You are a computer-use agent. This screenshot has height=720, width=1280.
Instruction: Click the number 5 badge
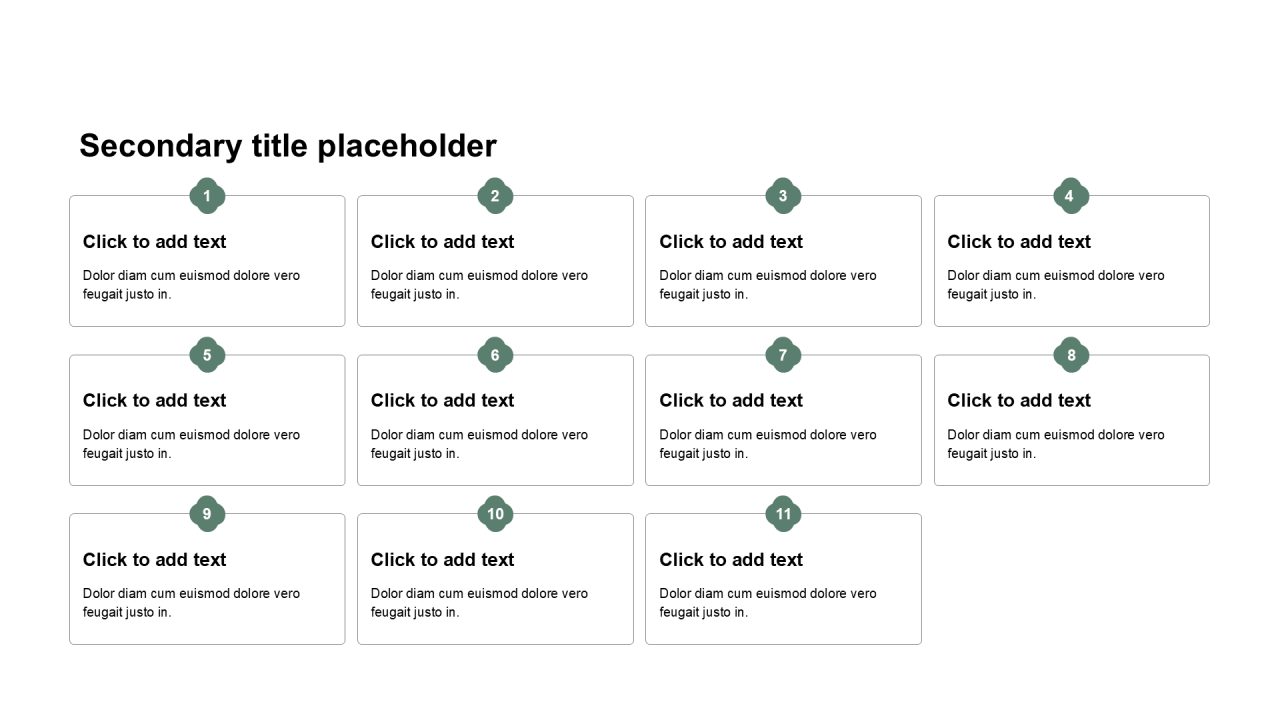[207, 355]
